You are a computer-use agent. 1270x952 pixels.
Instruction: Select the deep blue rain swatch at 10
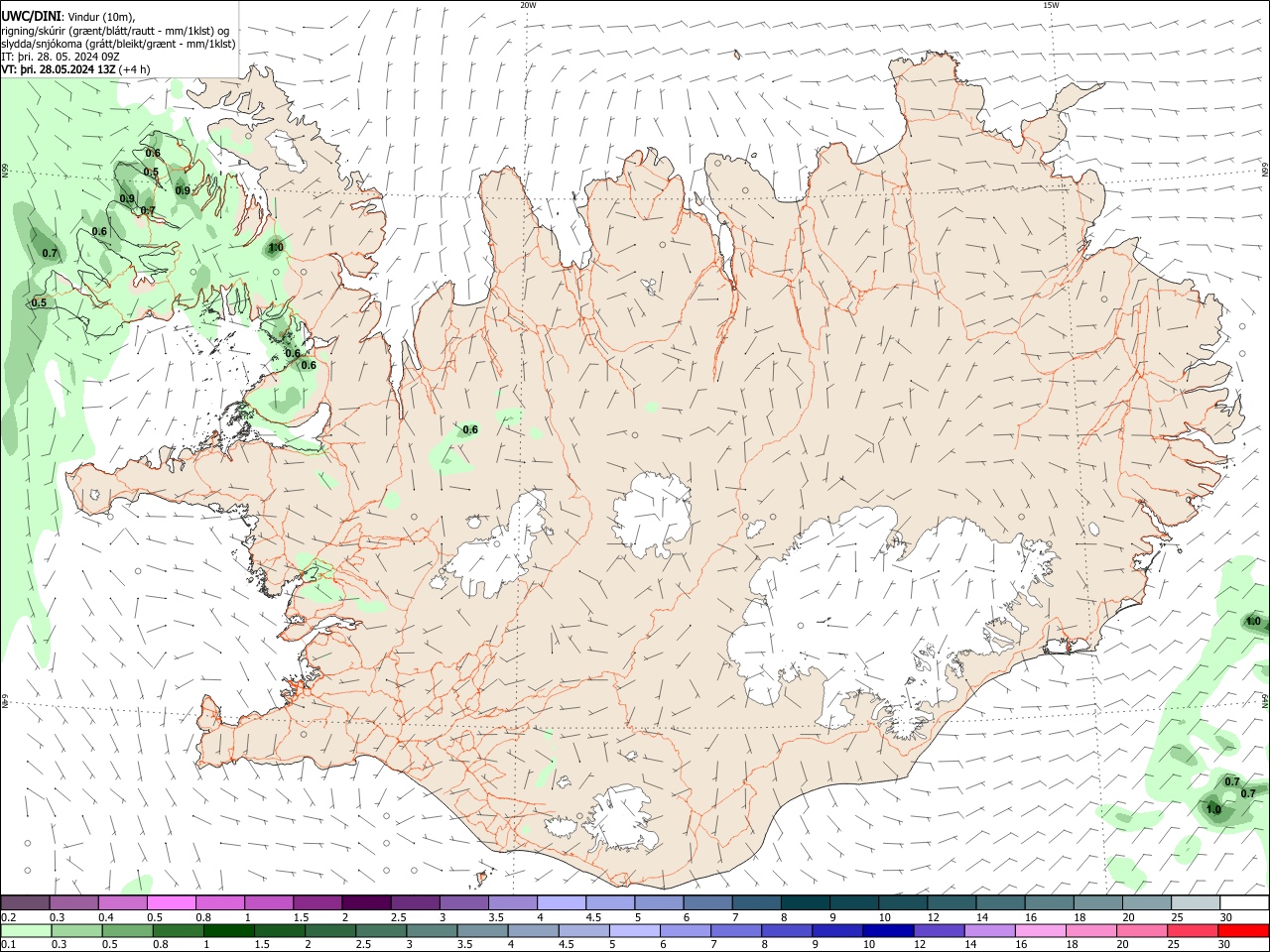pyautogui.click(x=888, y=931)
